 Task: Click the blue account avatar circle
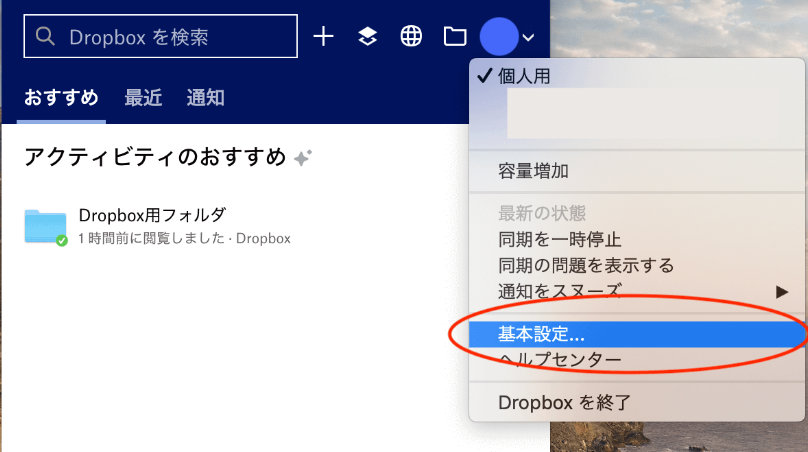499,37
